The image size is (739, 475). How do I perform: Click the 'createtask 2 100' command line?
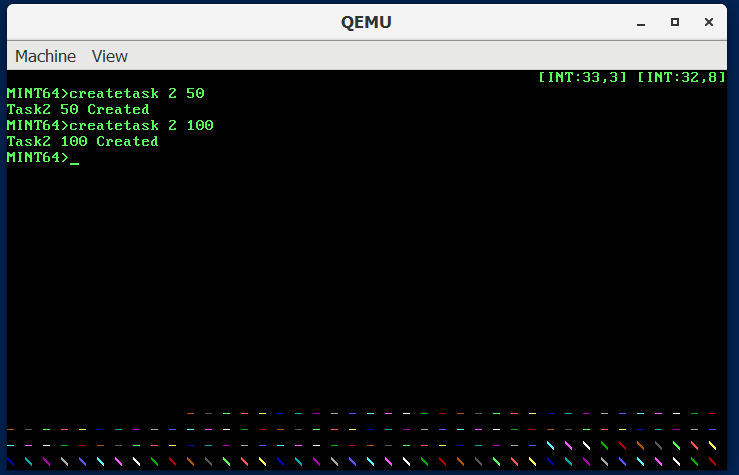[x=110, y=125]
